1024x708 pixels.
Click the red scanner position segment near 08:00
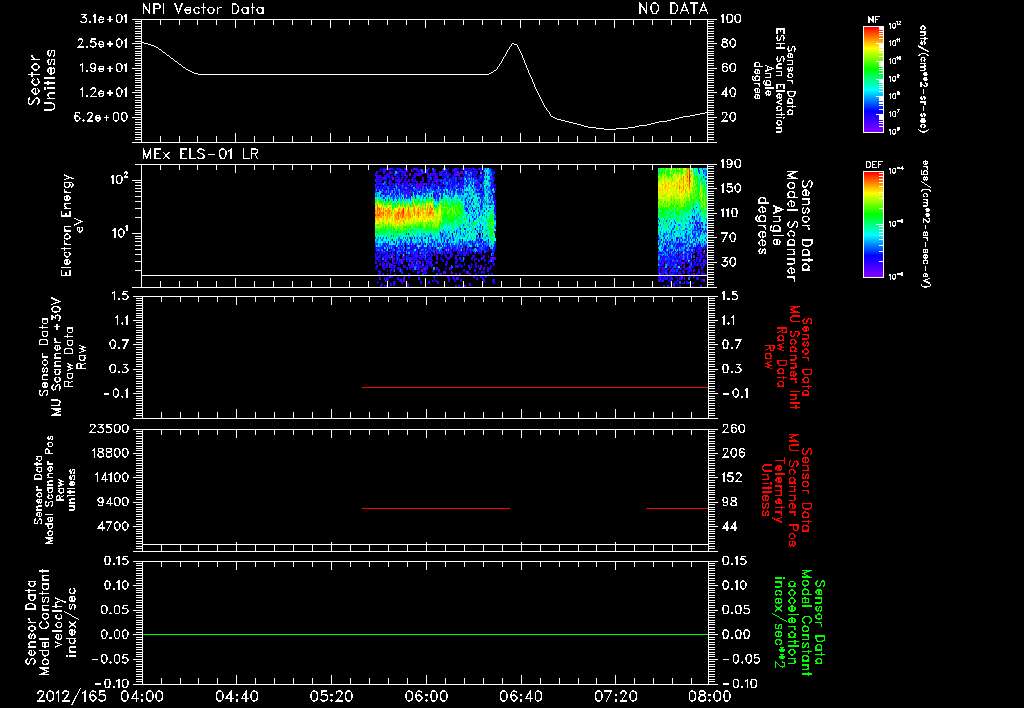pos(677,508)
